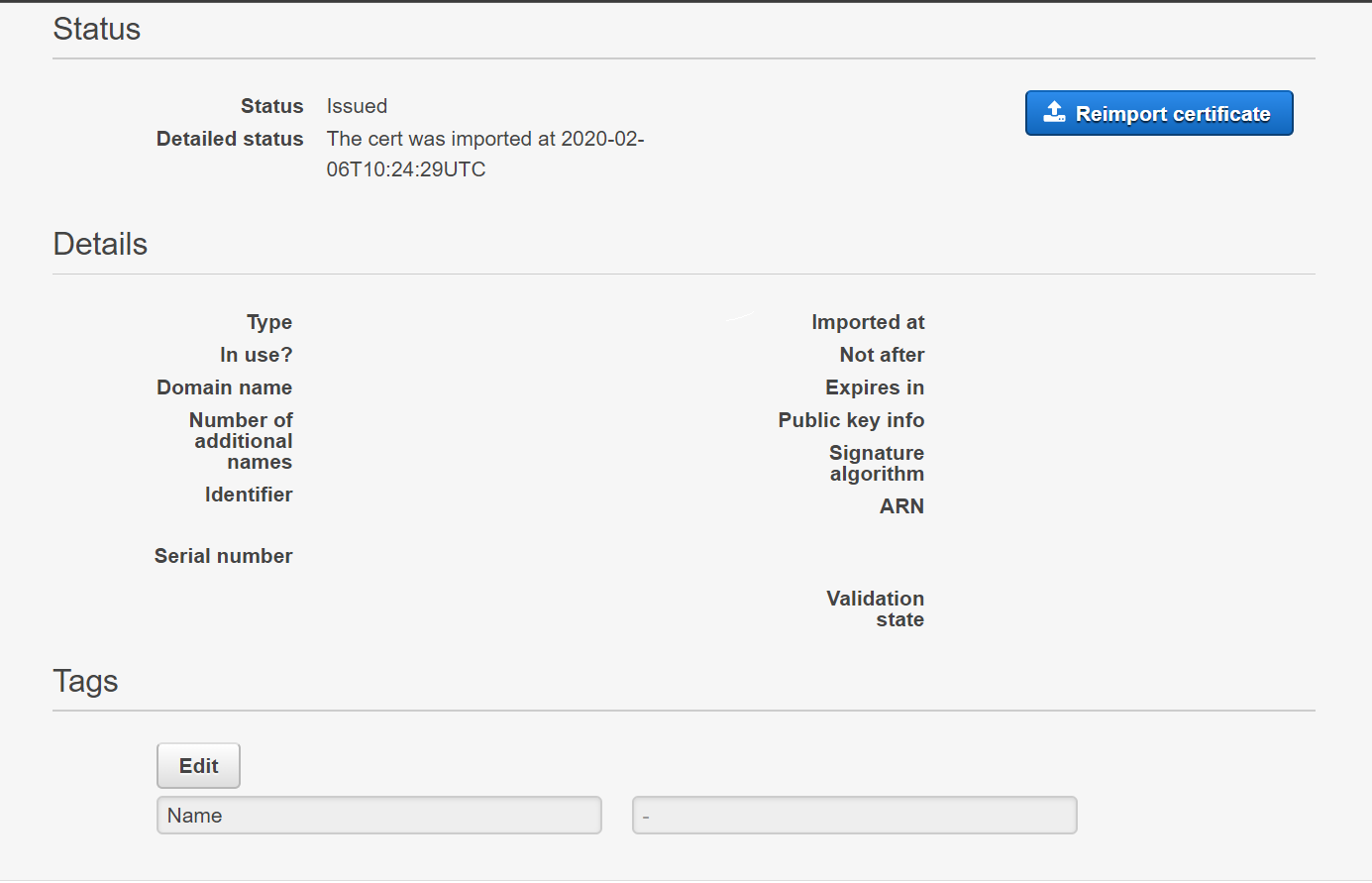Click the 'Public key info' label
1372x883 pixels.
pos(851,420)
